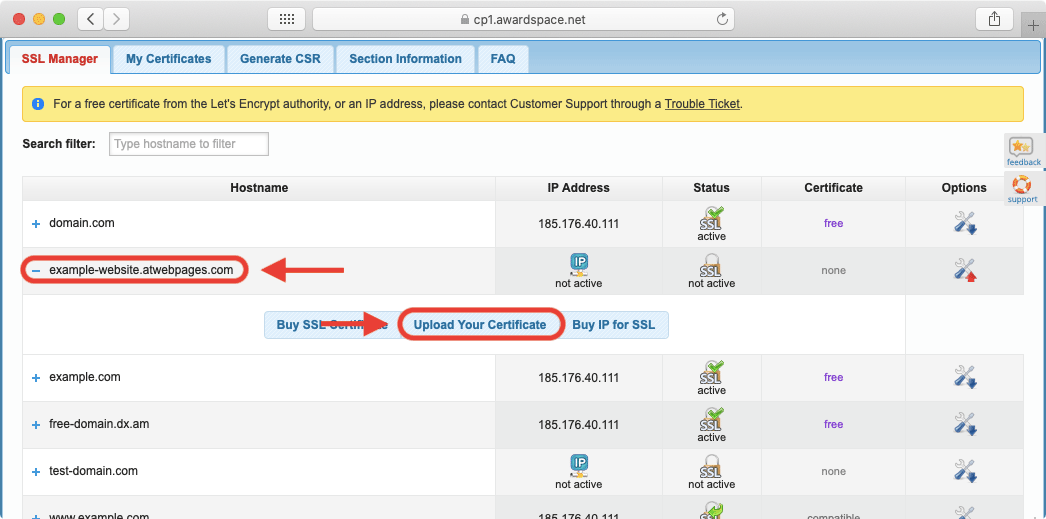Screen dimensions: 1046x519
Task: Click IP not active icon for test-domain.com
Action: point(580,465)
